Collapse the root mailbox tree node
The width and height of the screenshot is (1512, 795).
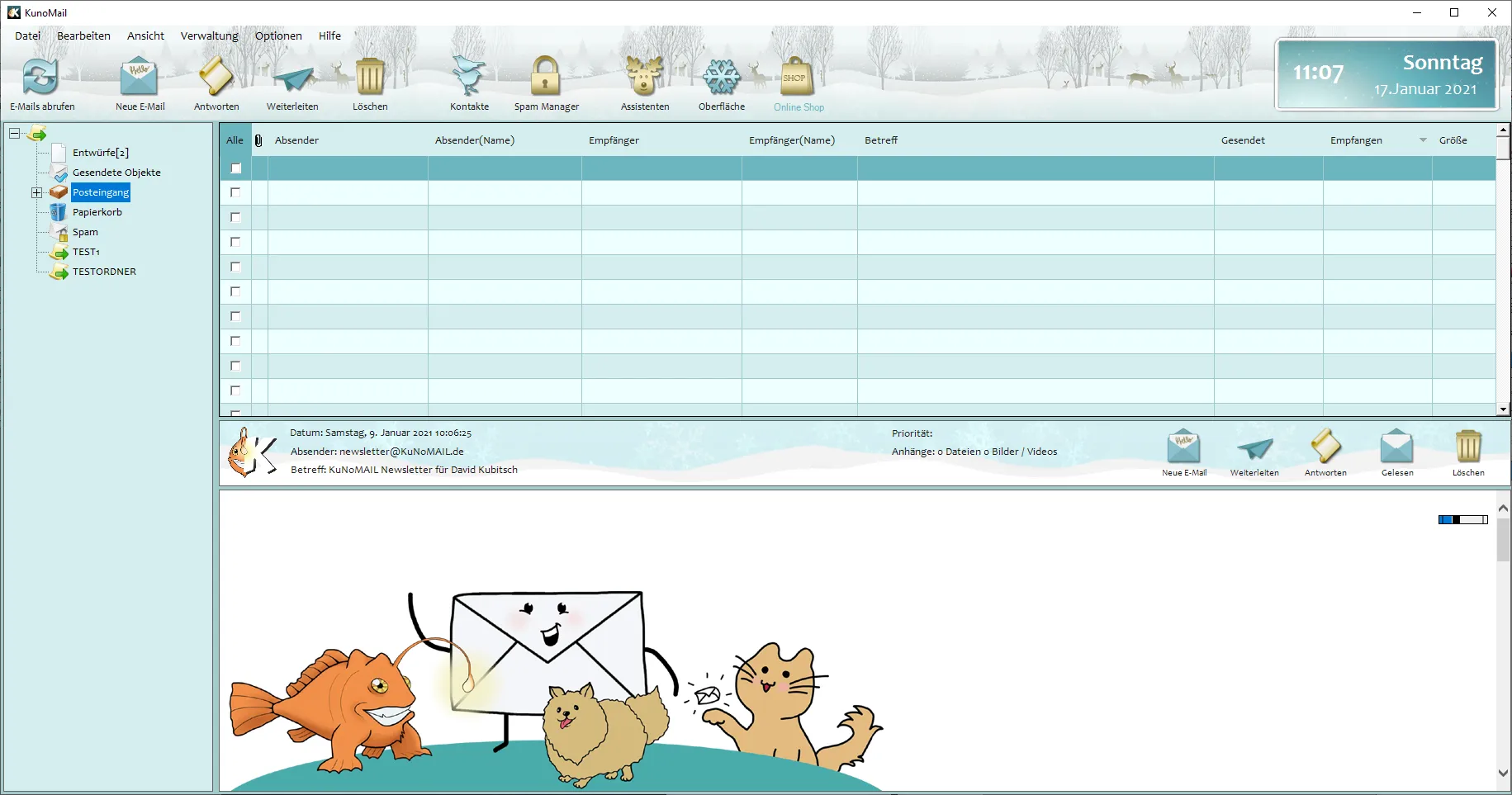[14, 133]
